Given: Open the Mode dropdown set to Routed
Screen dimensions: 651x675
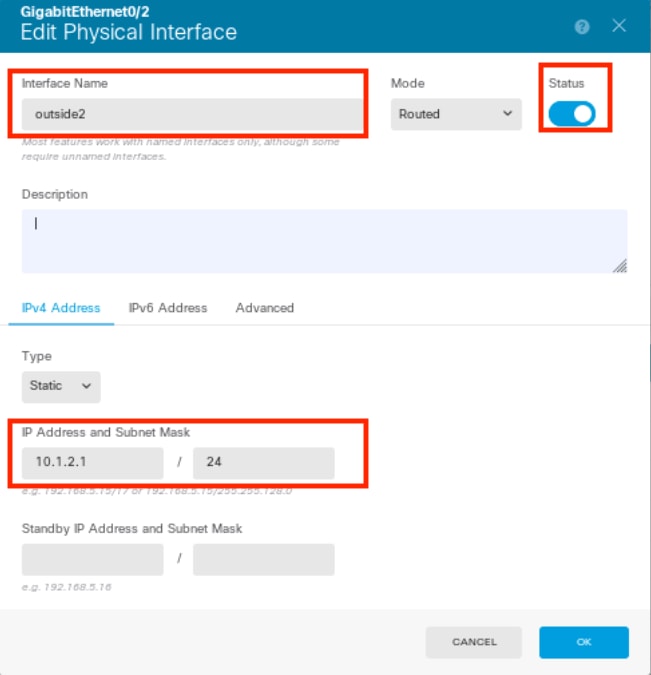Looking at the screenshot, I should pos(456,114).
